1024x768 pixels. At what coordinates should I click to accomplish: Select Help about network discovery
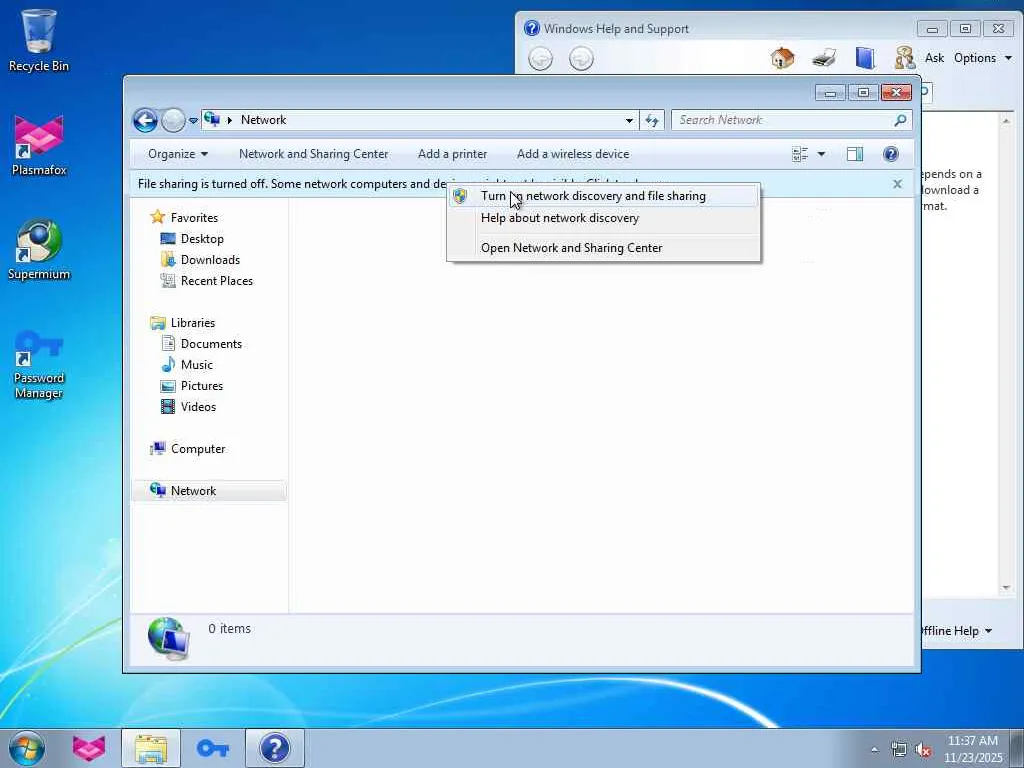(x=603, y=218)
